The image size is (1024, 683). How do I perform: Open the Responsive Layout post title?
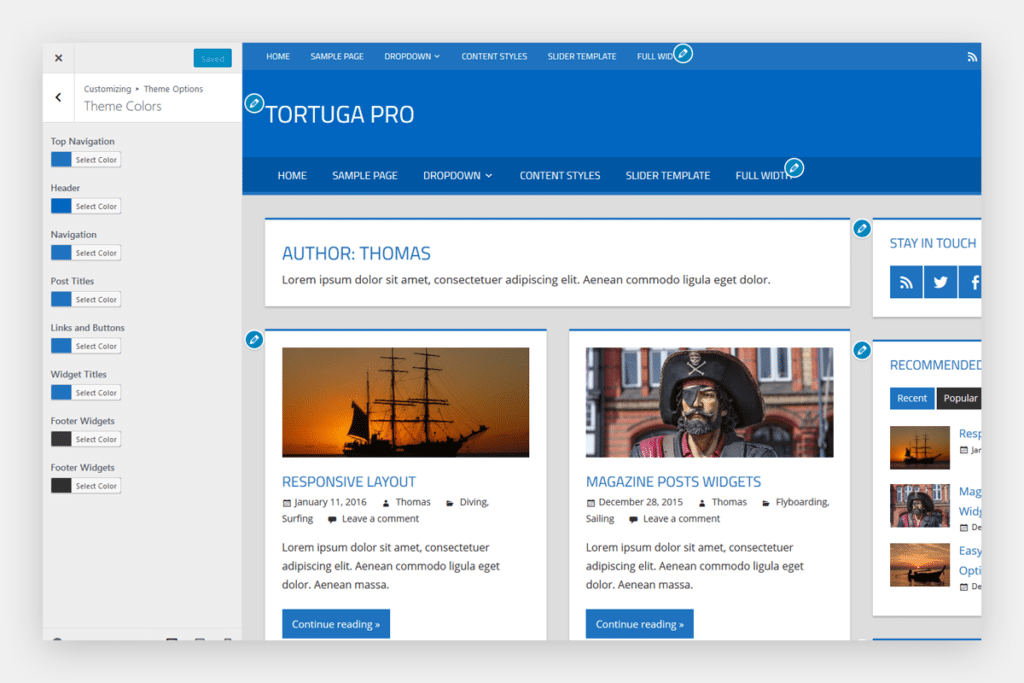click(x=349, y=482)
